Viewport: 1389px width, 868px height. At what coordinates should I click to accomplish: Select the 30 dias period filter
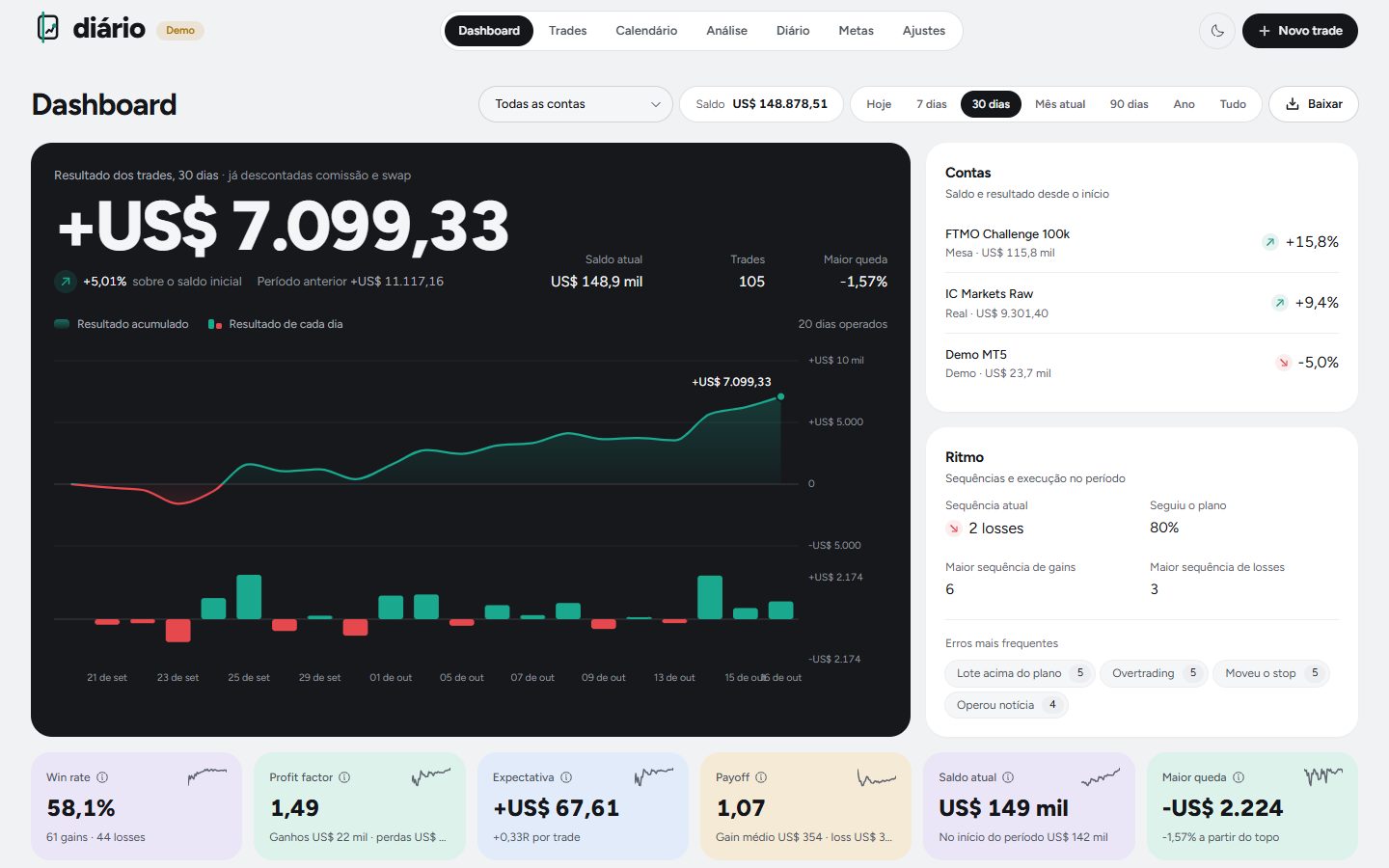pyautogui.click(x=991, y=104)
